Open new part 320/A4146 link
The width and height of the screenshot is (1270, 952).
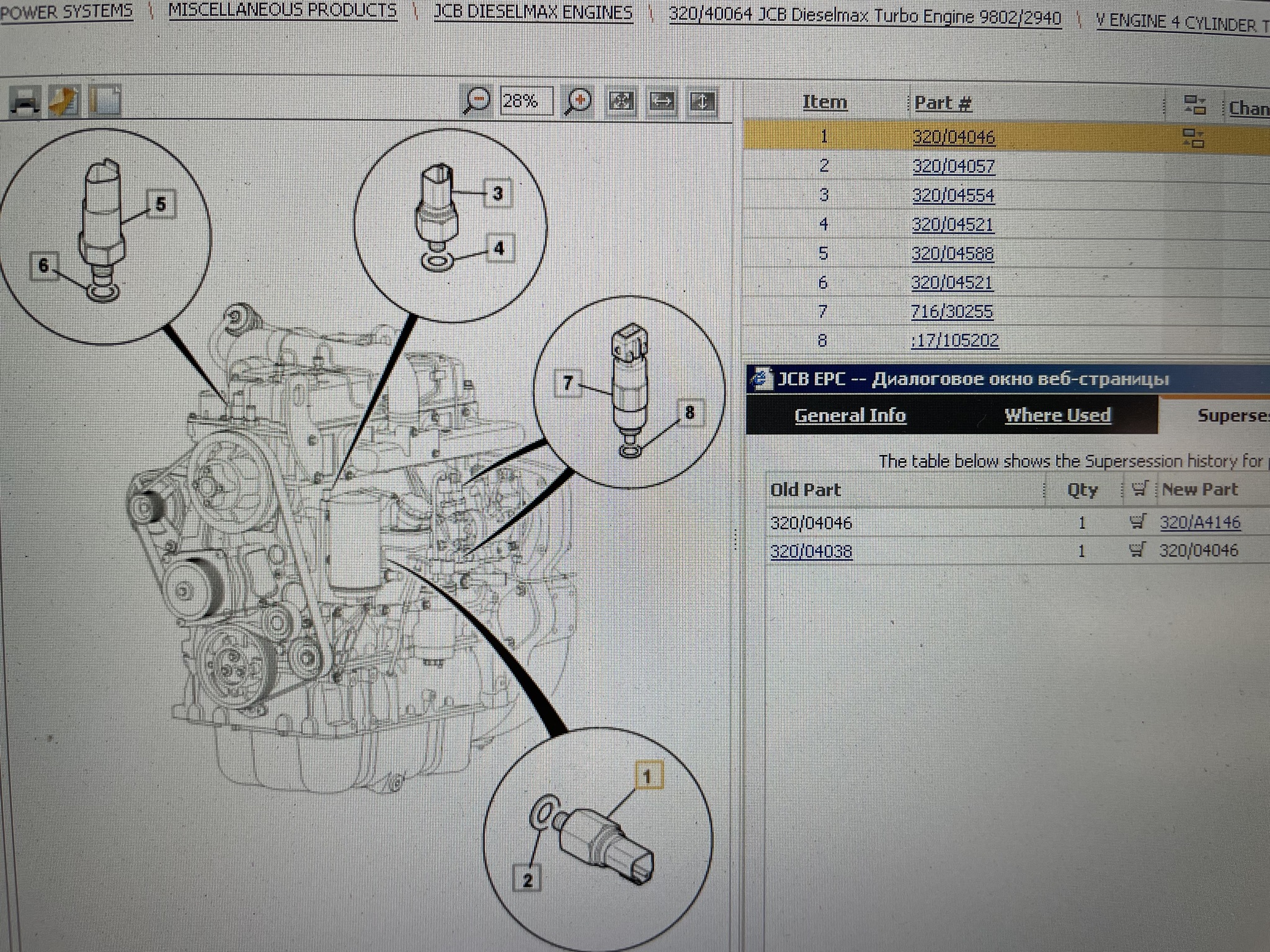pyautogui.click(x=1200, y=522)
